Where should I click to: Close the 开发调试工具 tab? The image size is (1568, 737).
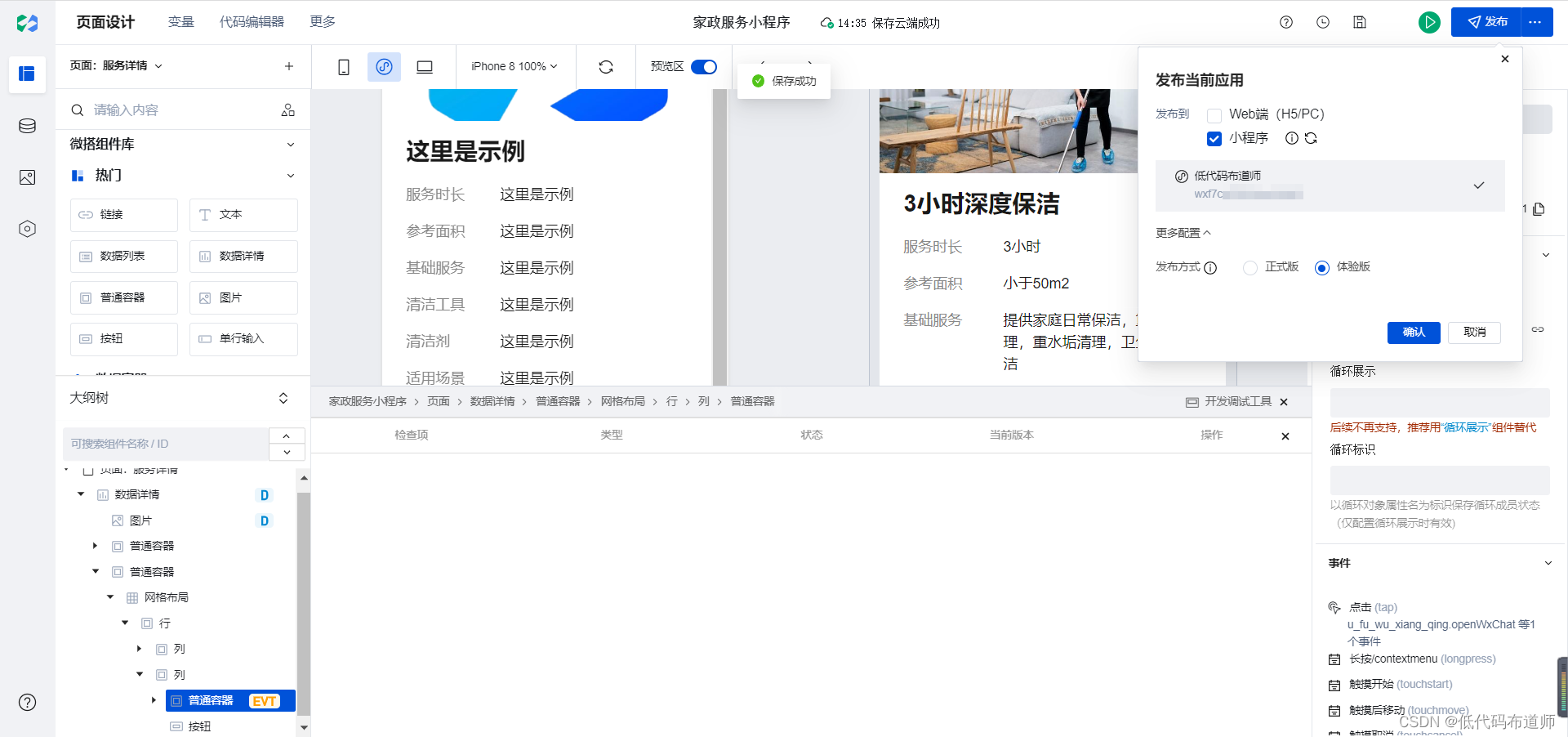pos(1284,402)
